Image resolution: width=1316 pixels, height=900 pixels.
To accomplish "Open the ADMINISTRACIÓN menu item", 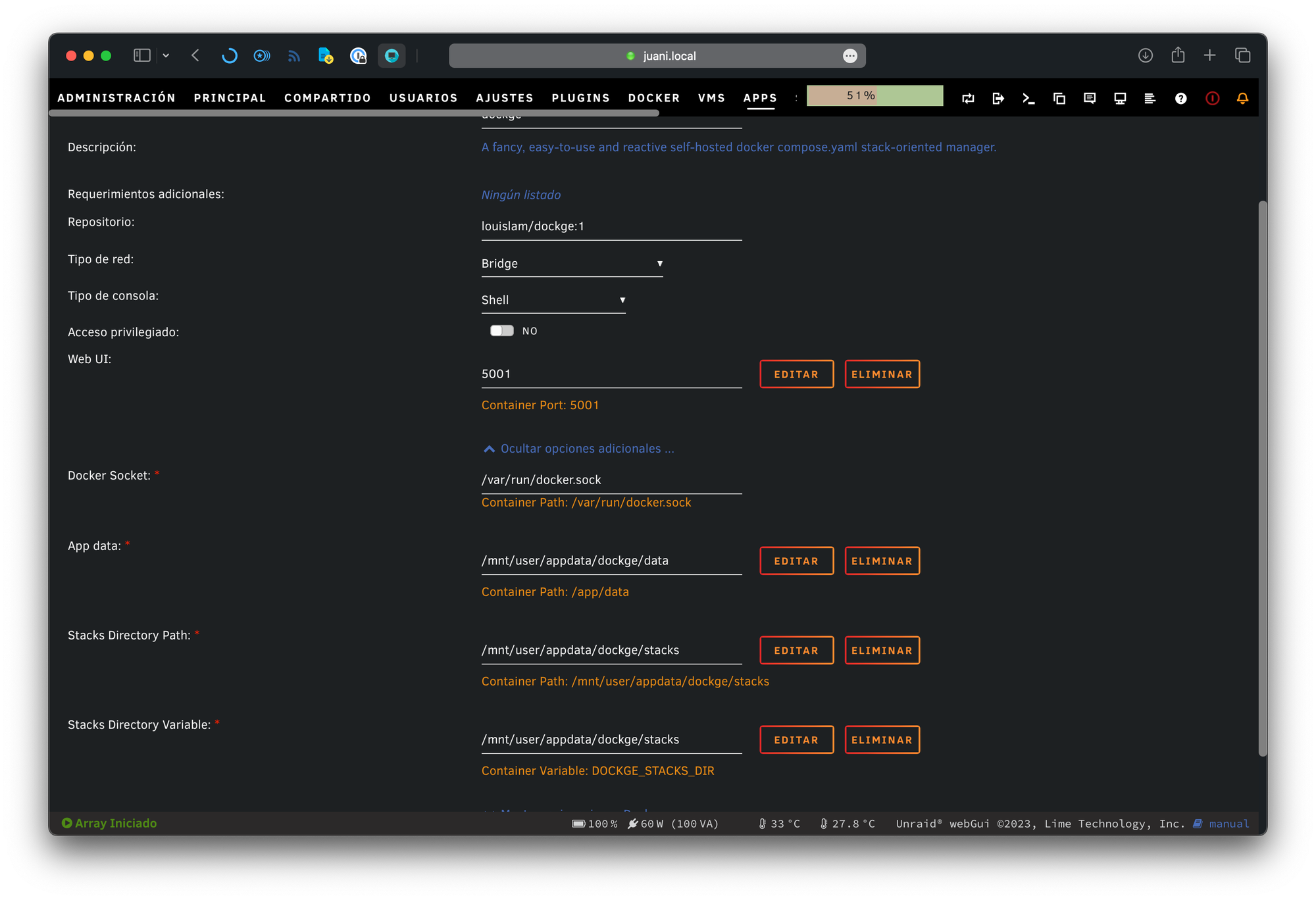I will point(116,98).
